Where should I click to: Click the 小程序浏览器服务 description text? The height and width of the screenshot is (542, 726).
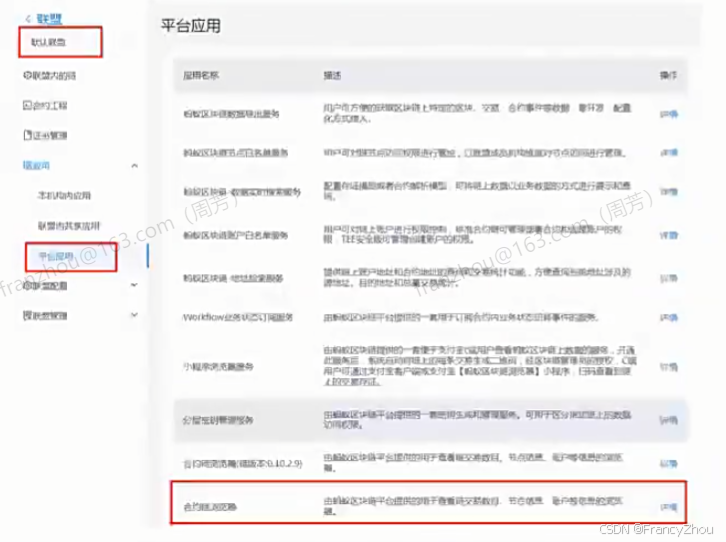click(480, 366)
